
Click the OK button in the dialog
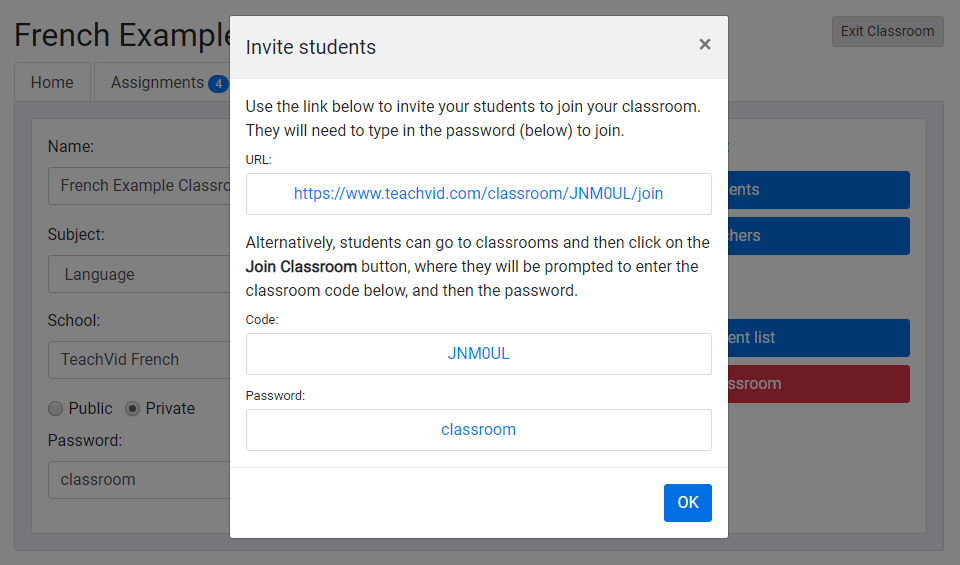pos(687,503)
